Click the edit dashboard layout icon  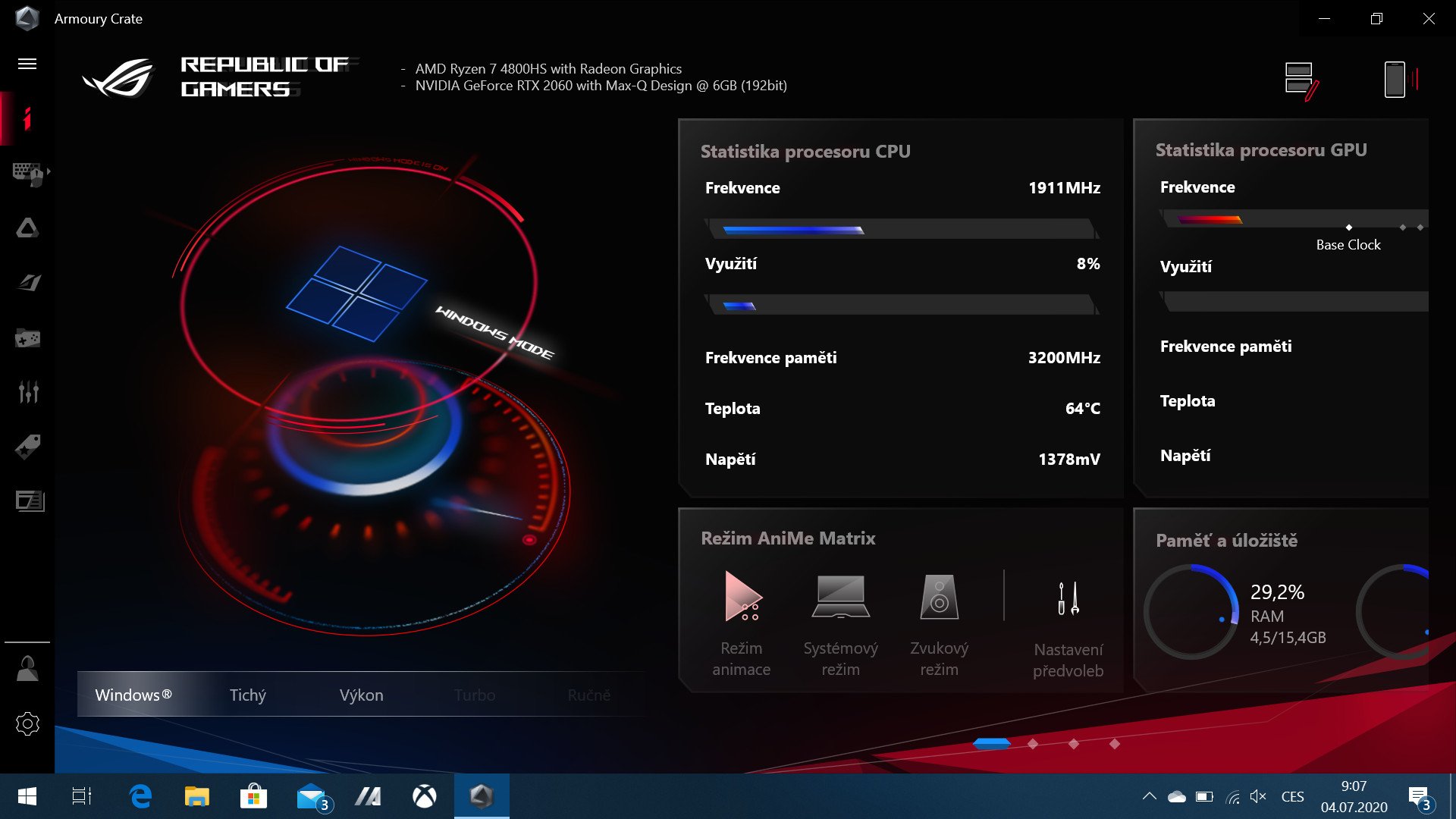pos(1301,81)
